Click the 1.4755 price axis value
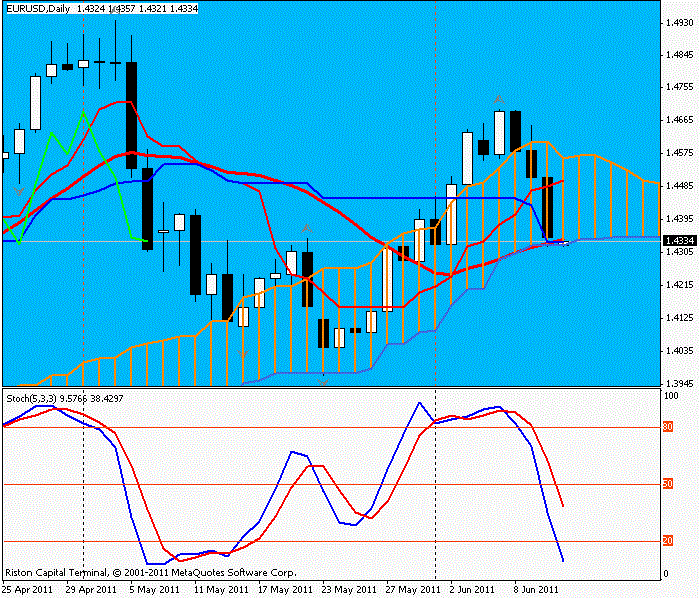The image size is (700, 598). pos(679,87)
